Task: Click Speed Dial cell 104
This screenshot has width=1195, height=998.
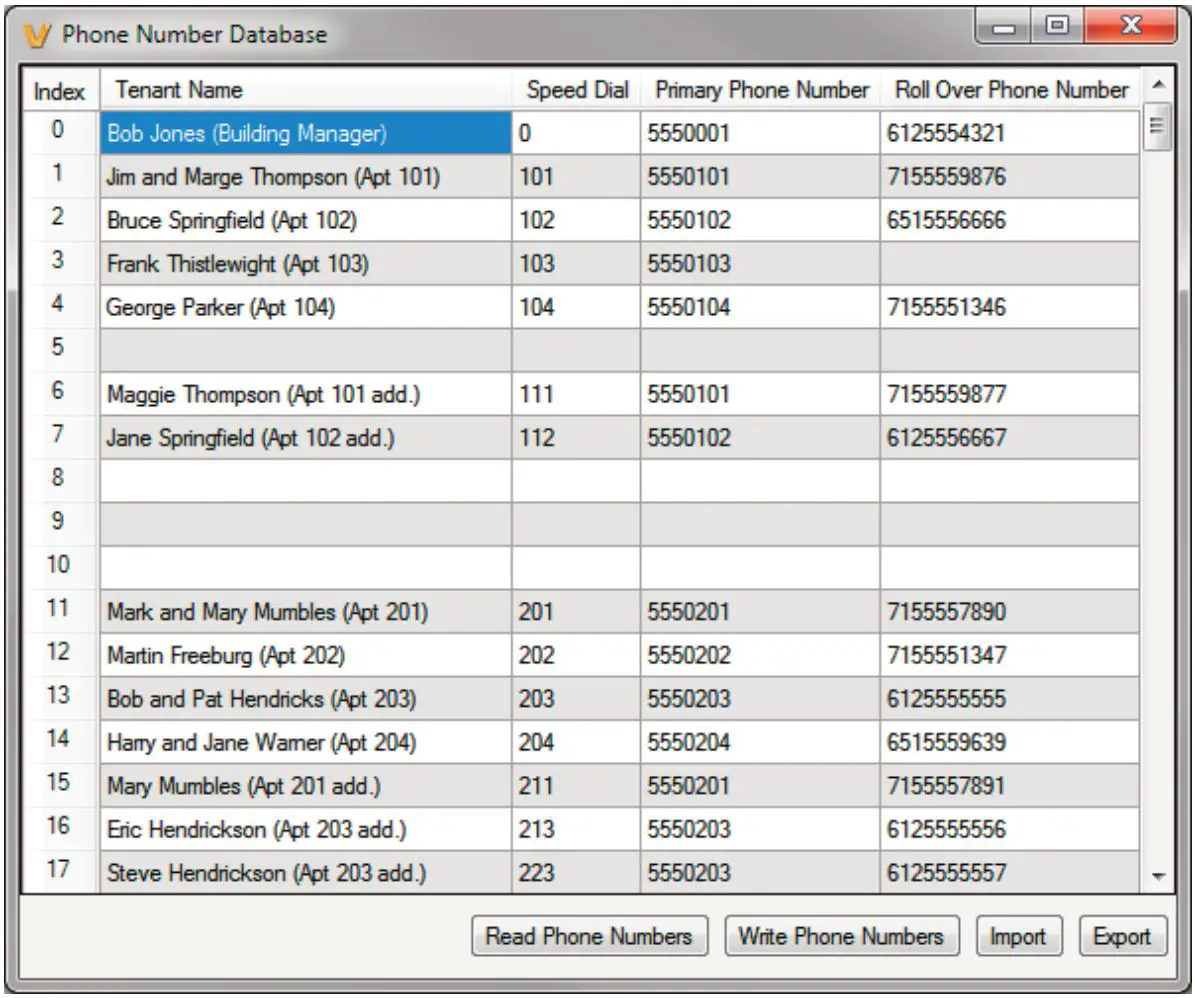Action: tap(576, 307)
